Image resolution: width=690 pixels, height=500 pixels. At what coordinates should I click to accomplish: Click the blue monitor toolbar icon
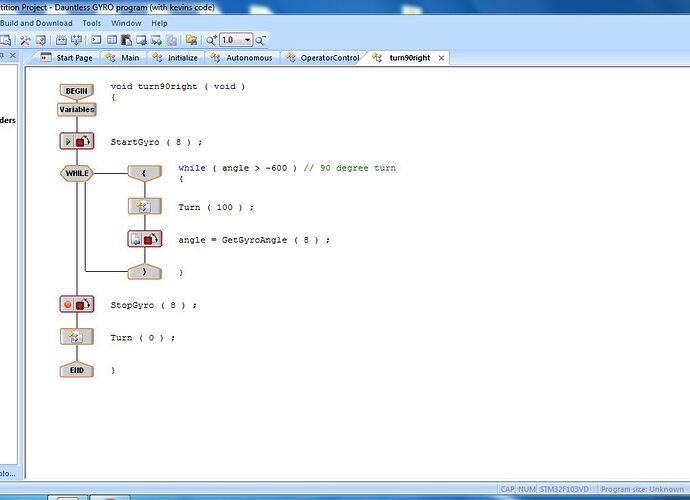(141, 40)
